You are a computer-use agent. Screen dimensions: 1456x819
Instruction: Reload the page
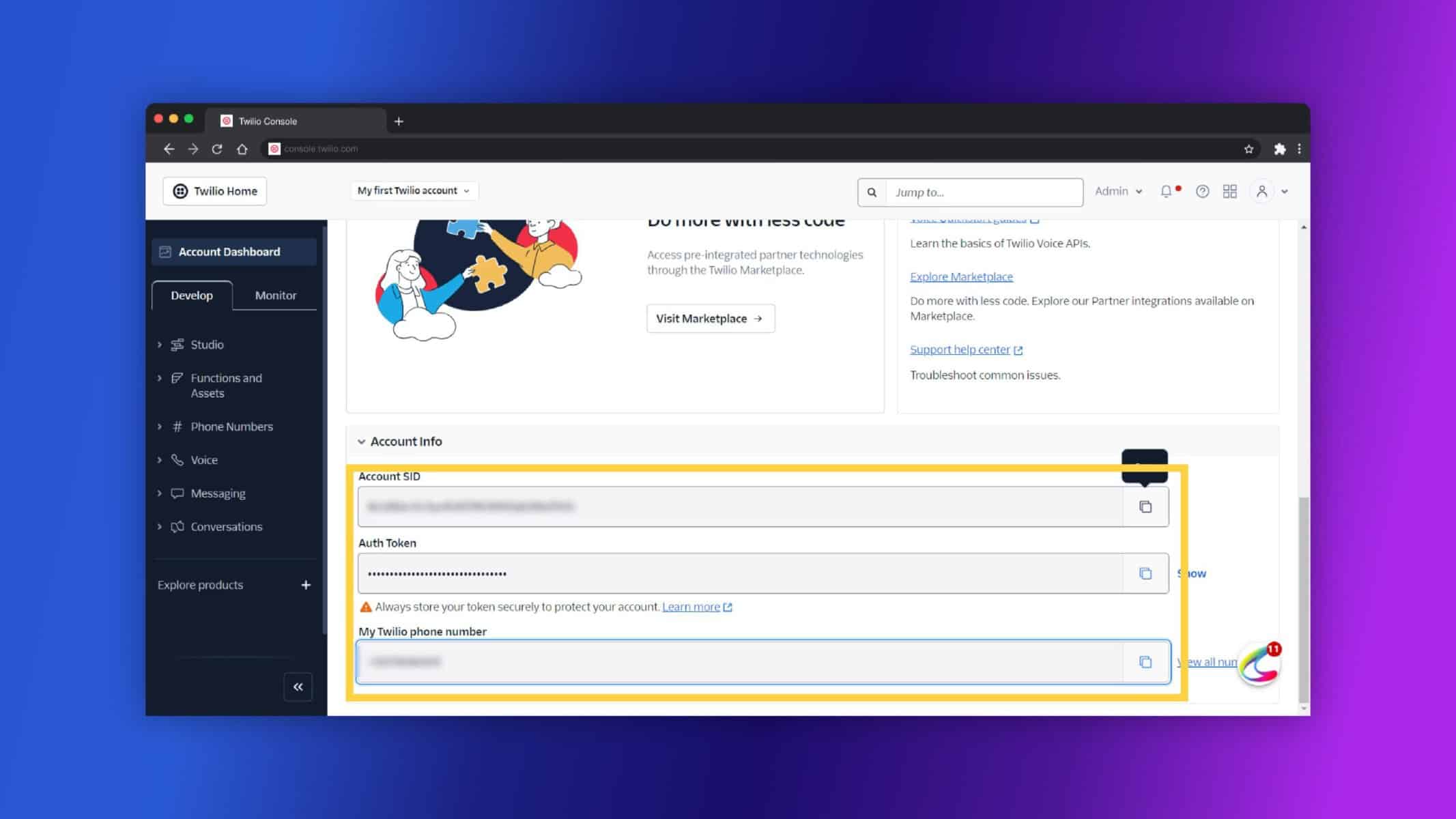217,149
